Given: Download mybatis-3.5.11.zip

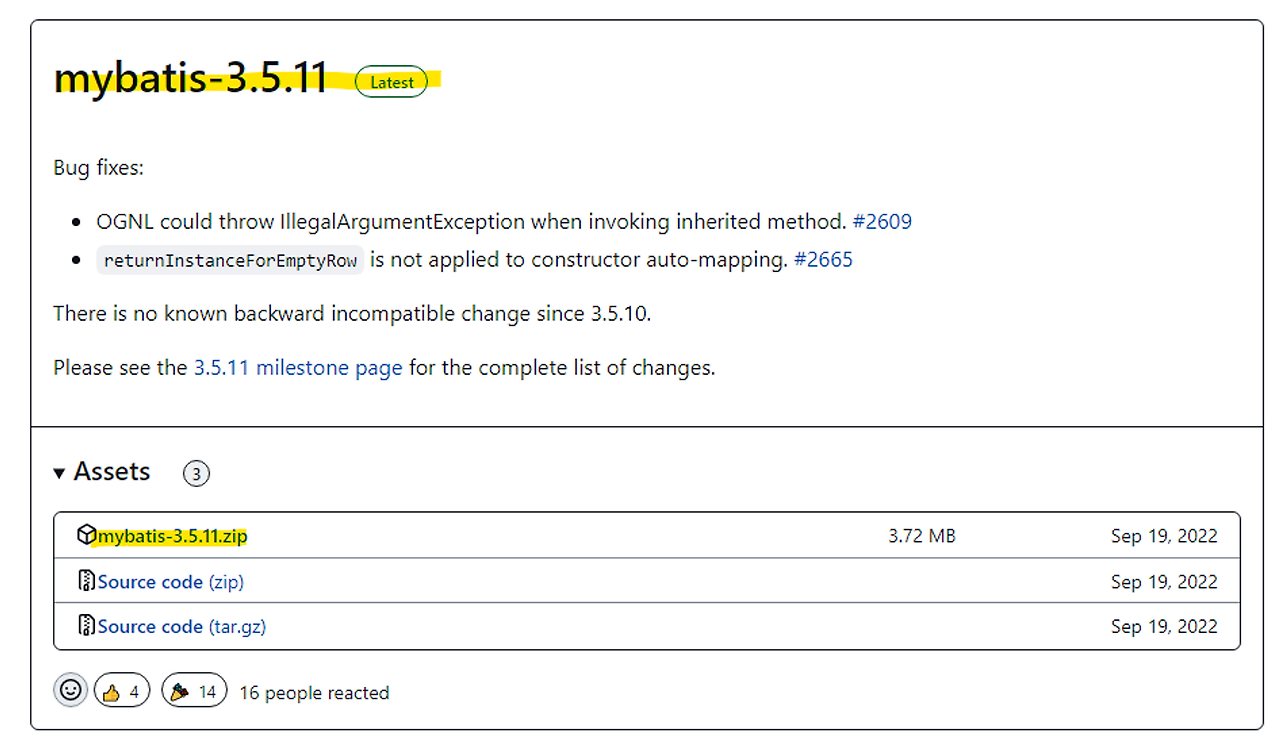Looking at the screenshot, I should coord(172,536).
